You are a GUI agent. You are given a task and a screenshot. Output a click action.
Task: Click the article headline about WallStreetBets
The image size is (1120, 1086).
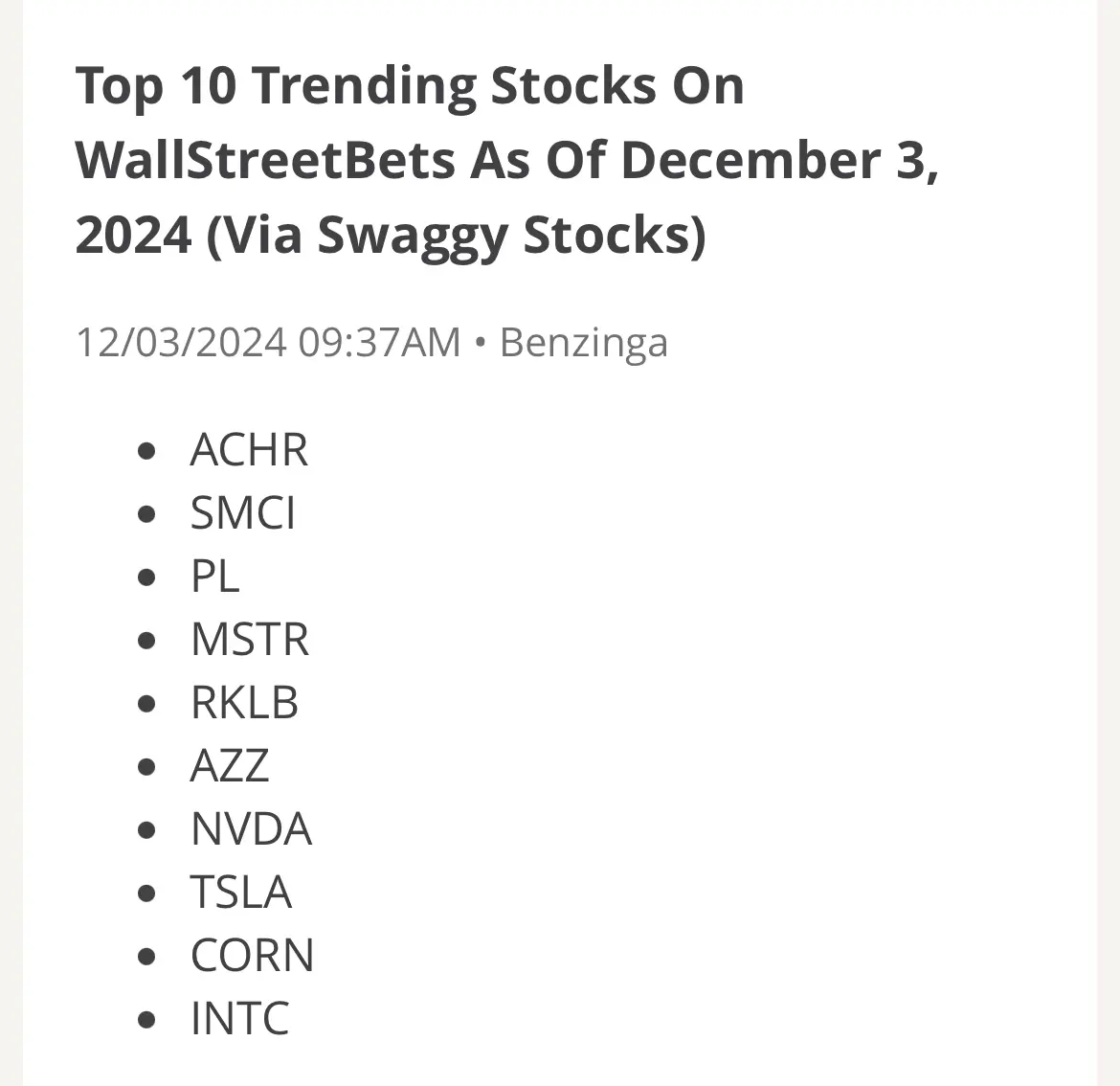coord(506,161)
